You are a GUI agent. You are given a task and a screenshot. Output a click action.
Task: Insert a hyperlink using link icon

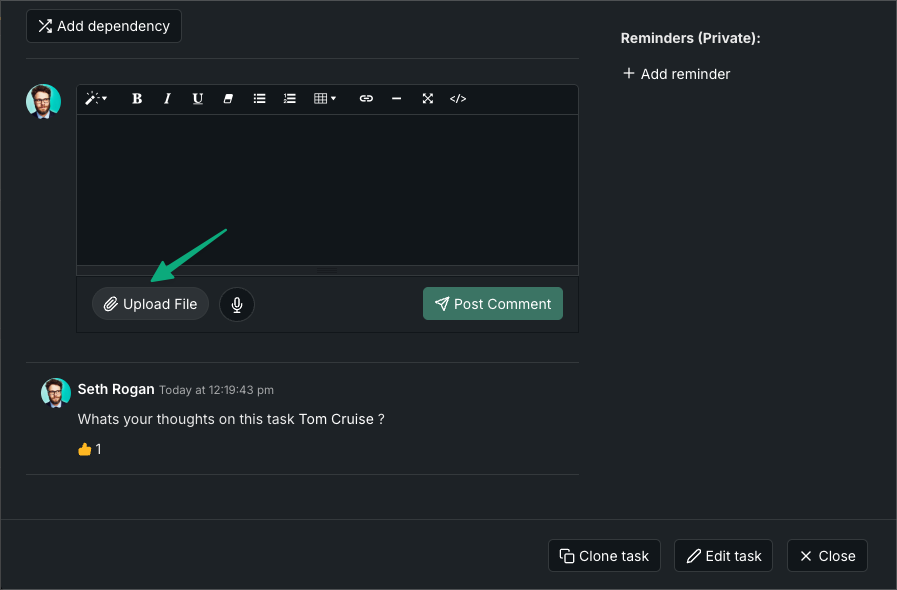366,99
